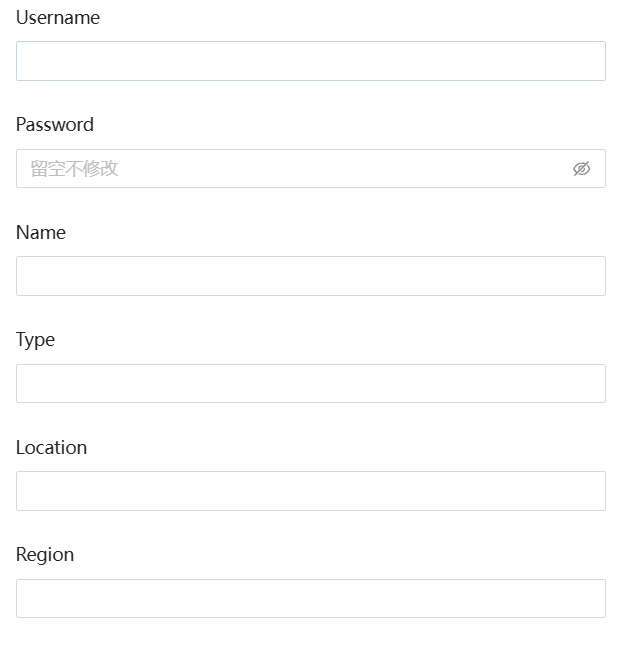Show the hidden password using crossed-eye icon
This screenshot has height=648, width=622.
(x=581, y=169)
